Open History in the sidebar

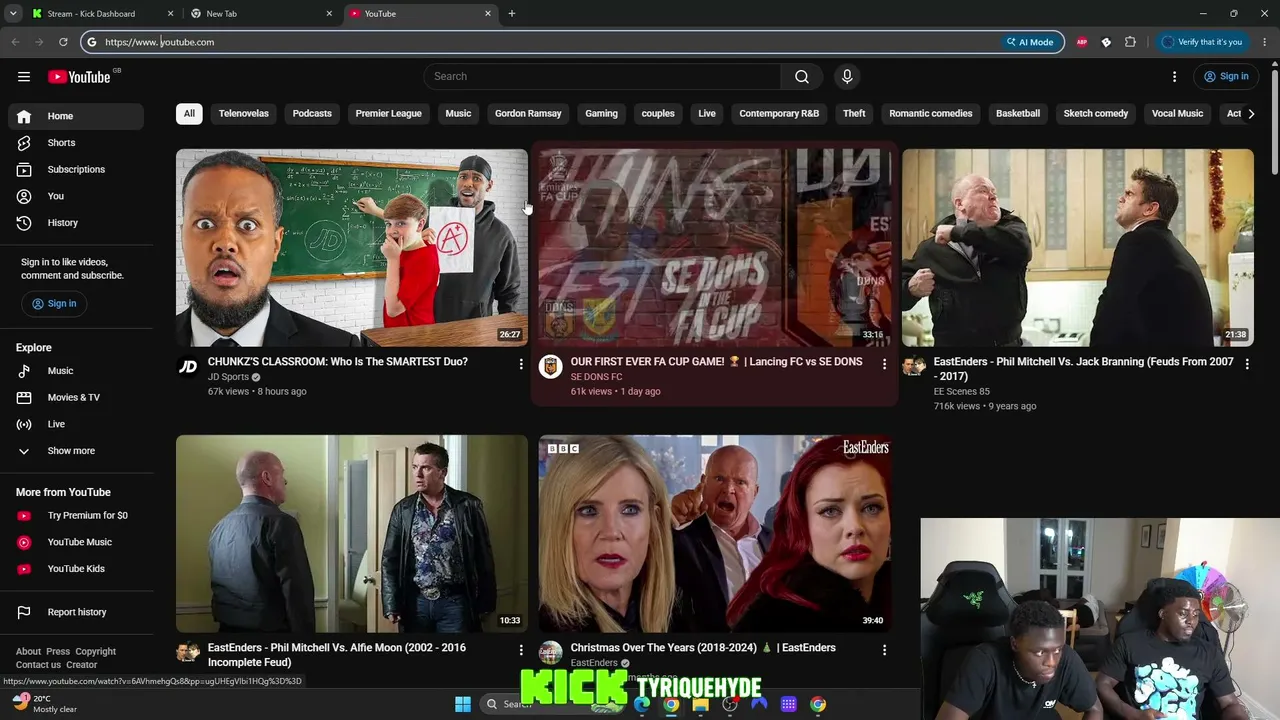[x=76, y=223]
